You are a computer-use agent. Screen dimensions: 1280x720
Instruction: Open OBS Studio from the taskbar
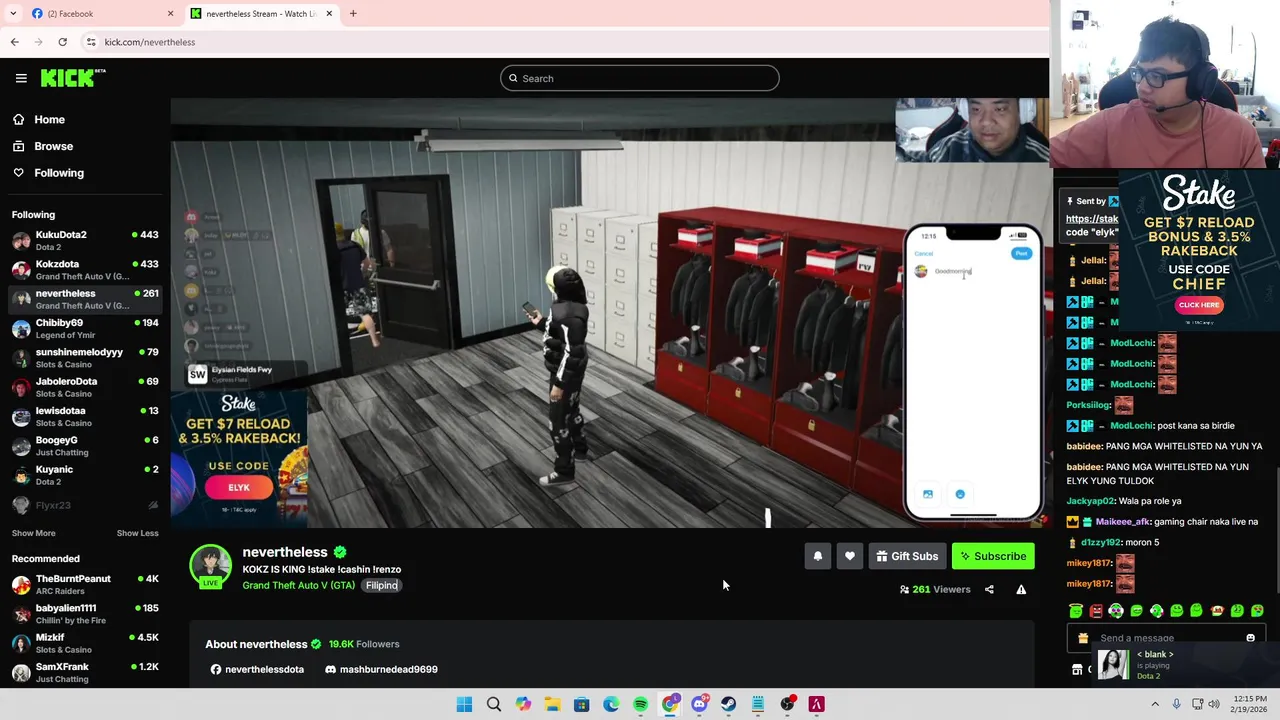(787, 704)
